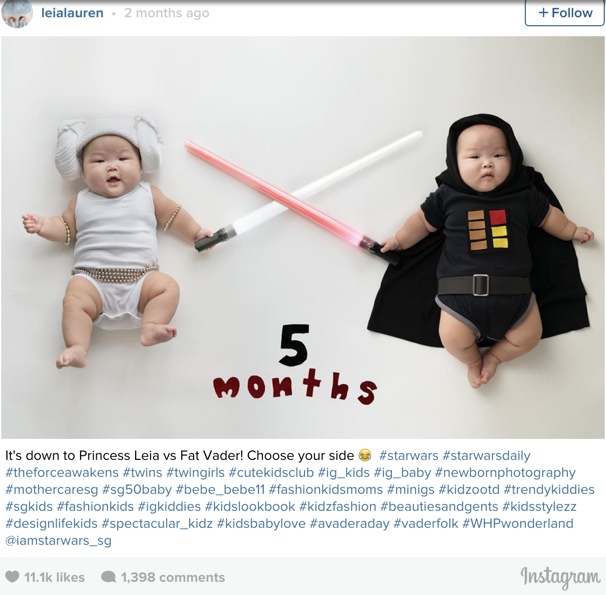This screenshot has height=595, width=606.
Task: Open the @iamstarwars_sg mention
Action: tap(58, 541)
